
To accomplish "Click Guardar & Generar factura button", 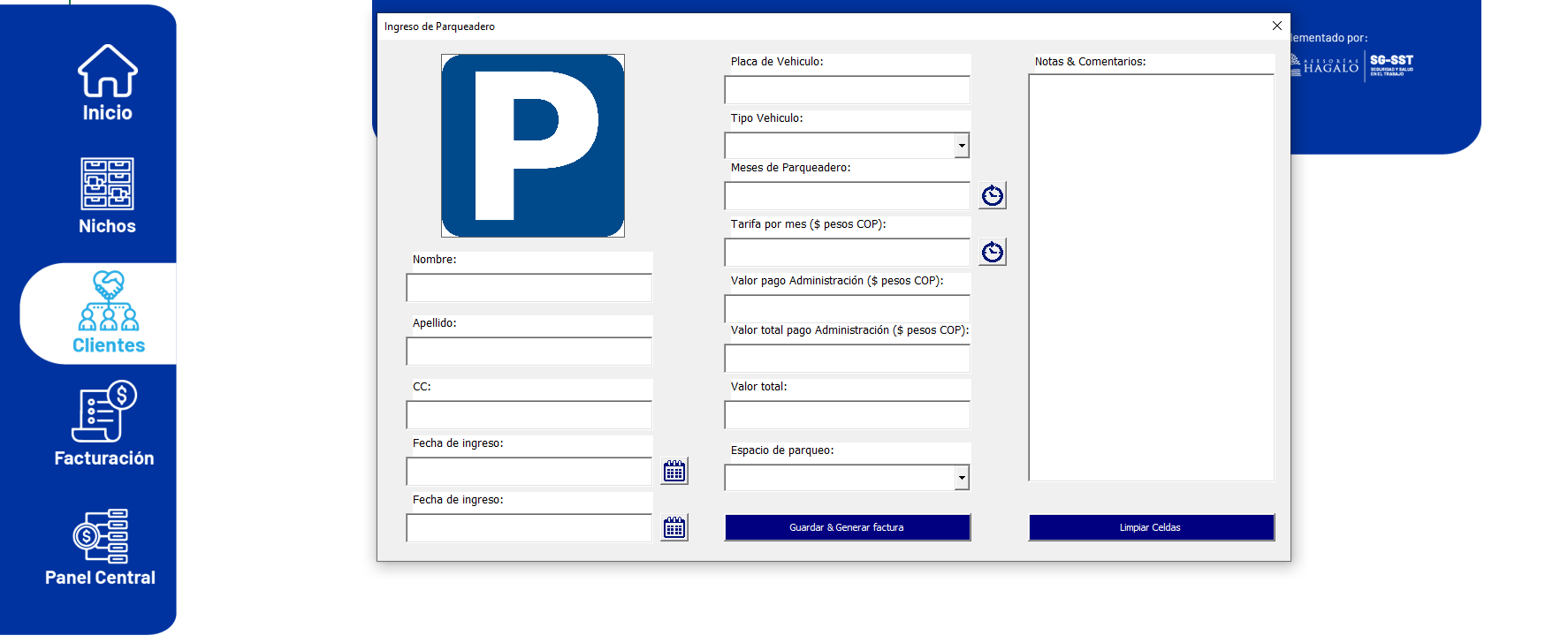I will [x=848, y=527].
